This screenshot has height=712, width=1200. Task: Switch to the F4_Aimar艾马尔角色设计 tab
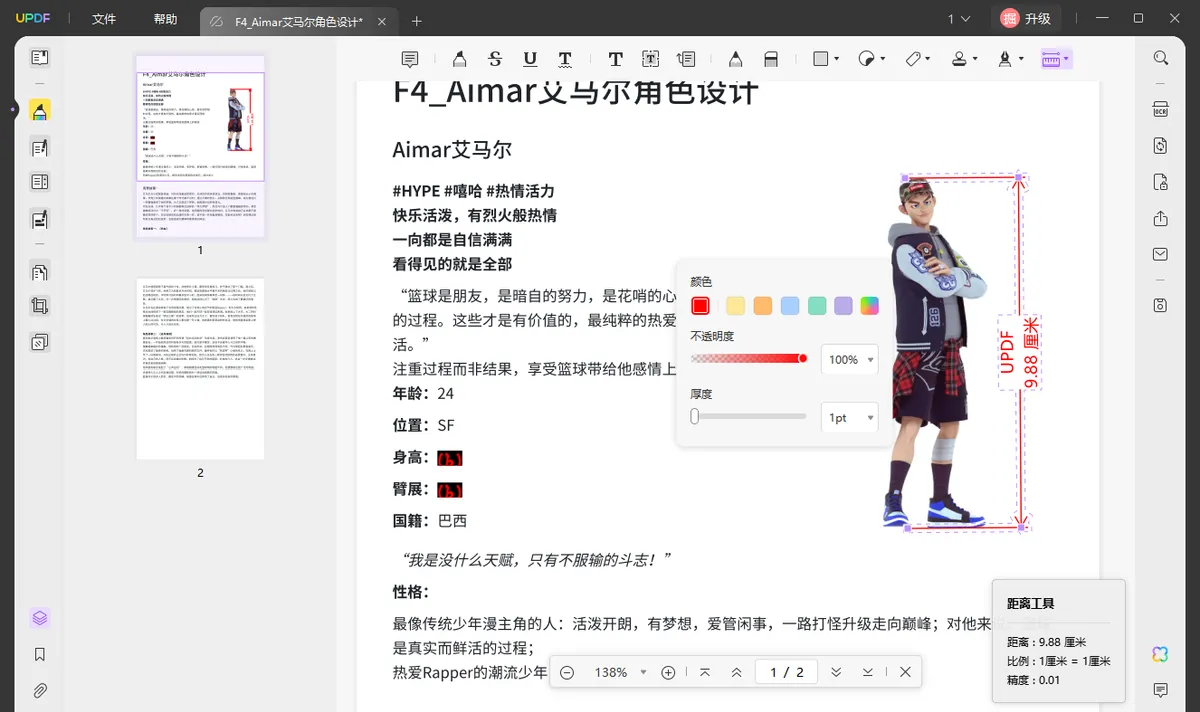click(300, 21)
